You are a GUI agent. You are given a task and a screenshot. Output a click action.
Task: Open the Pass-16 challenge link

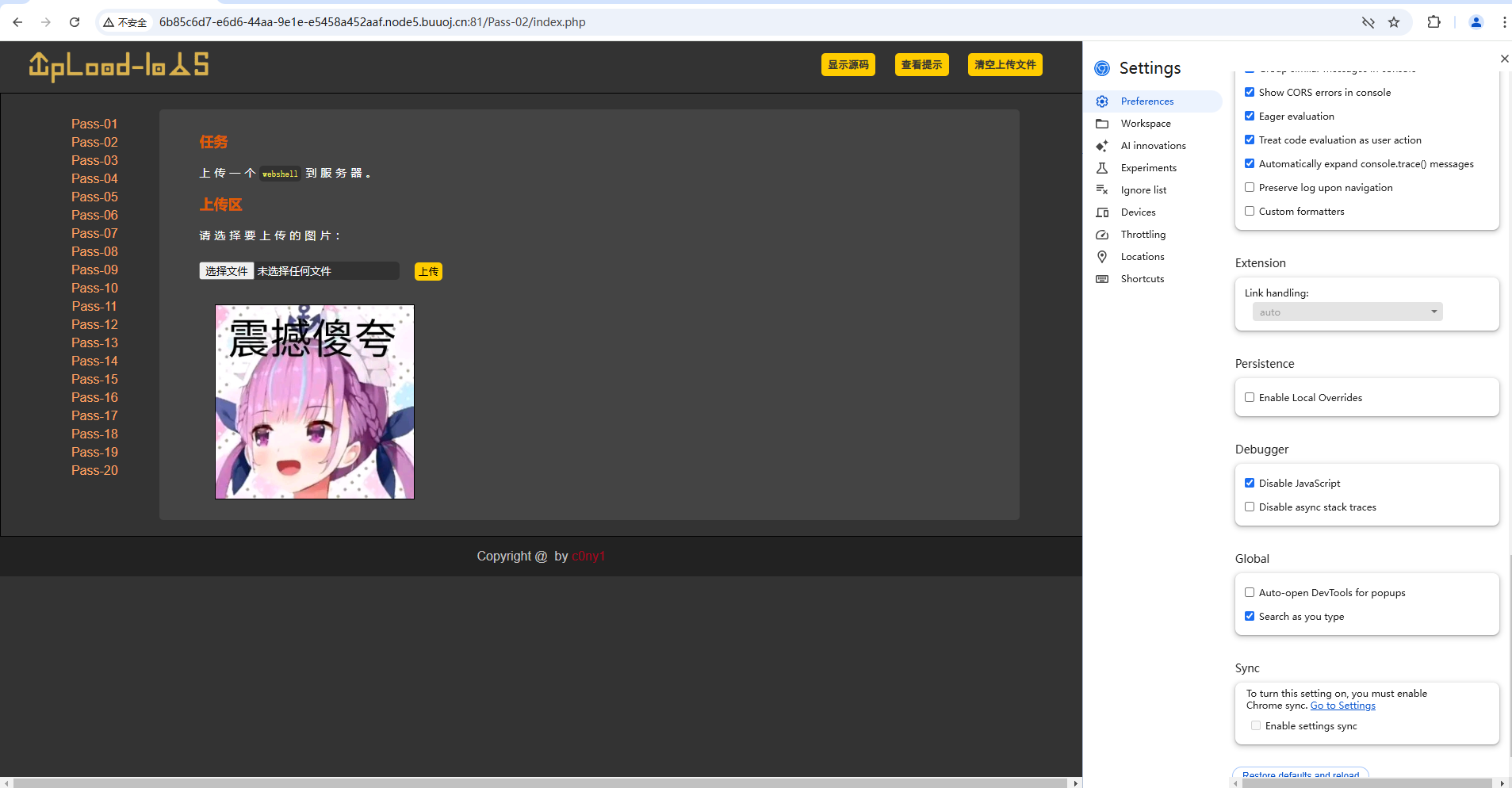point(94,397)
